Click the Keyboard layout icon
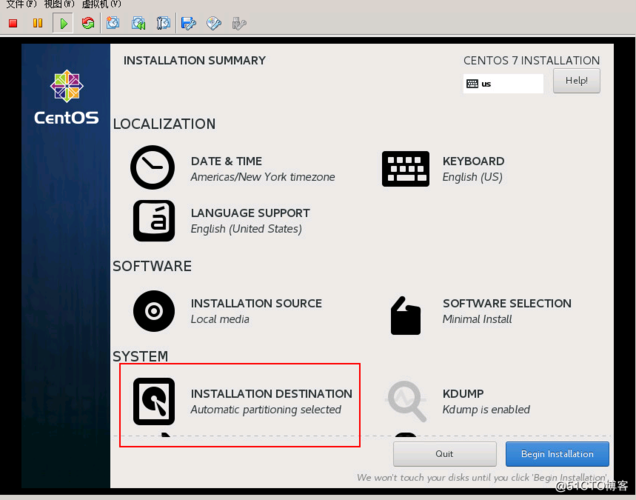 point(406,169)
